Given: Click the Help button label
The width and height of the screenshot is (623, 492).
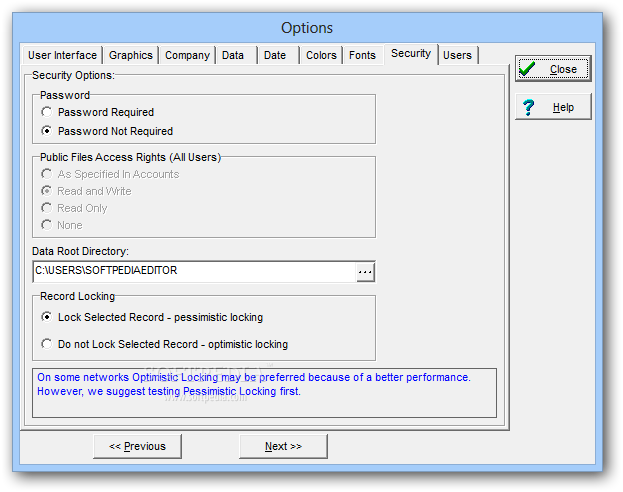Looking at the screenshot, I should coord(563,107).
